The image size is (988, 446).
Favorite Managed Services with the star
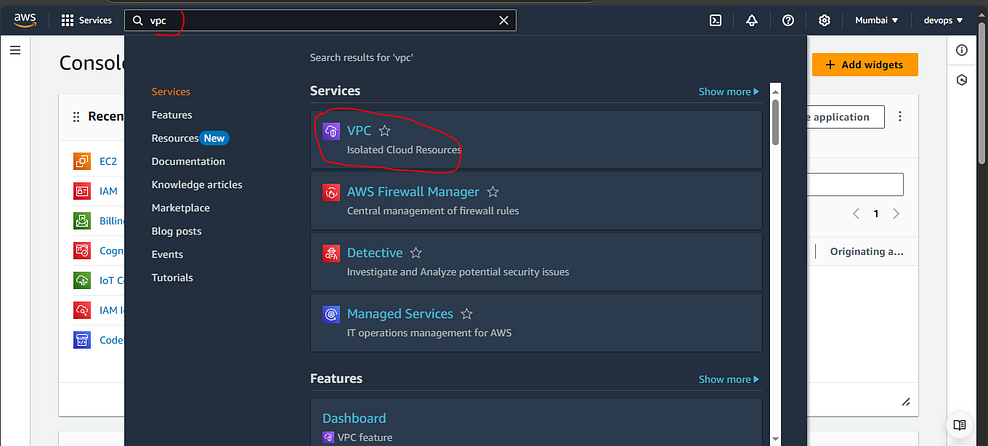pos(466,314)
